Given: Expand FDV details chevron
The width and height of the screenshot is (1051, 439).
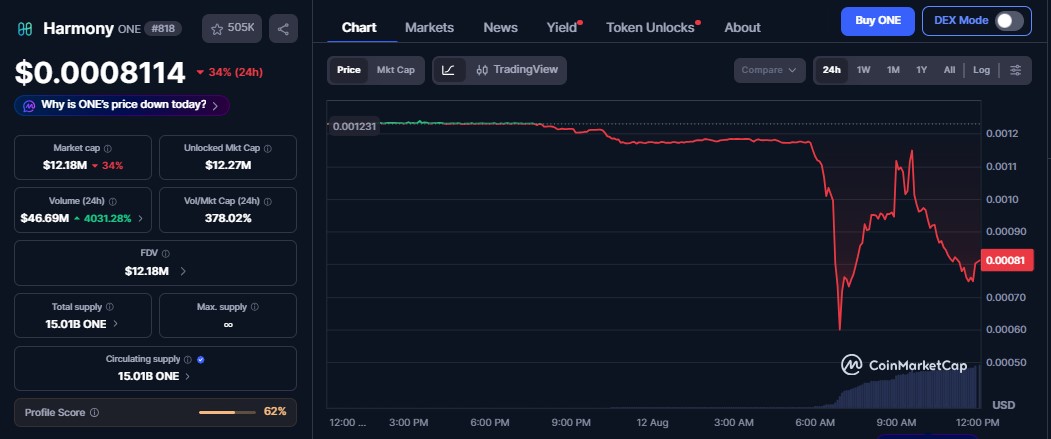Looking at the screenshot, I should pyautogui.click(x=183, y=271).
